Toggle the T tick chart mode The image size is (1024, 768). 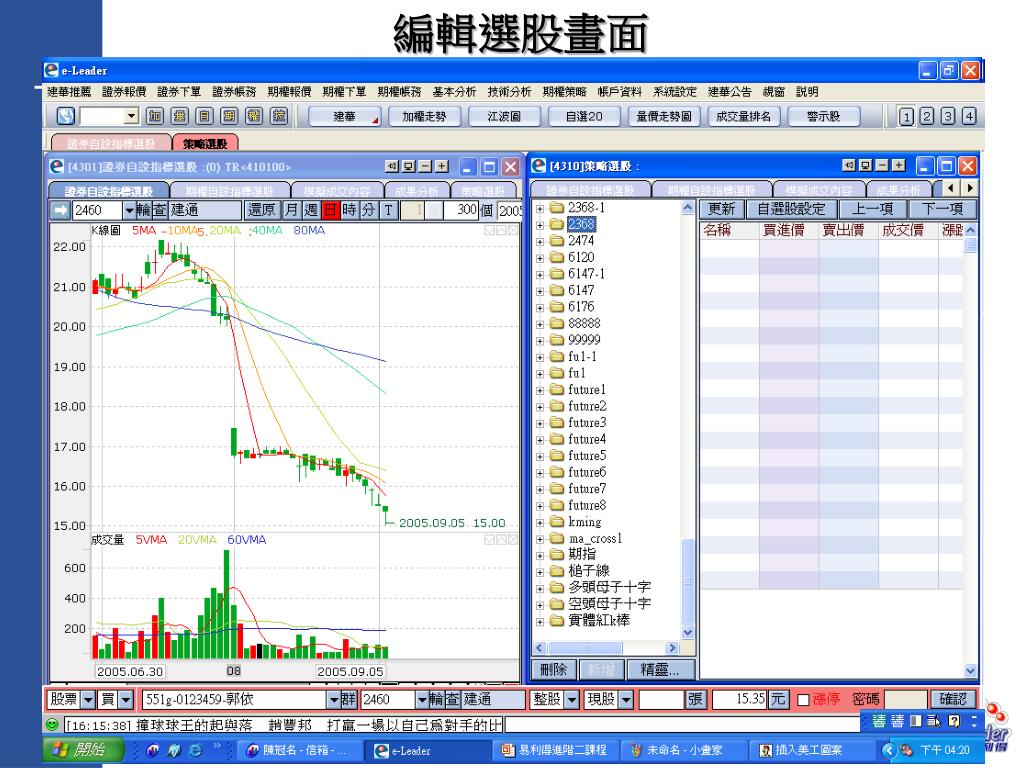click(389, 210)
